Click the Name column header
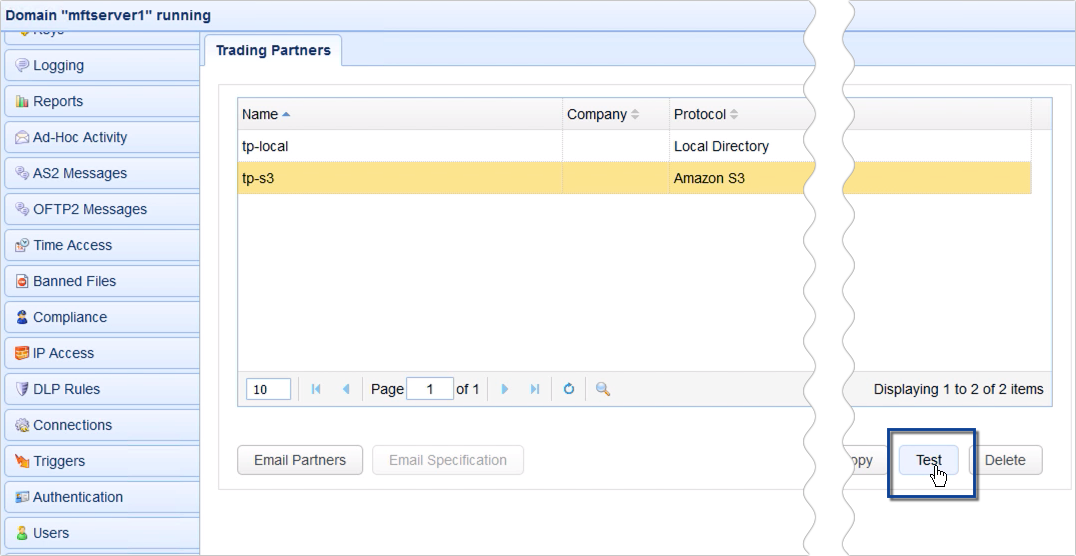Viewport: 1076px width, 556px height. 400,114
